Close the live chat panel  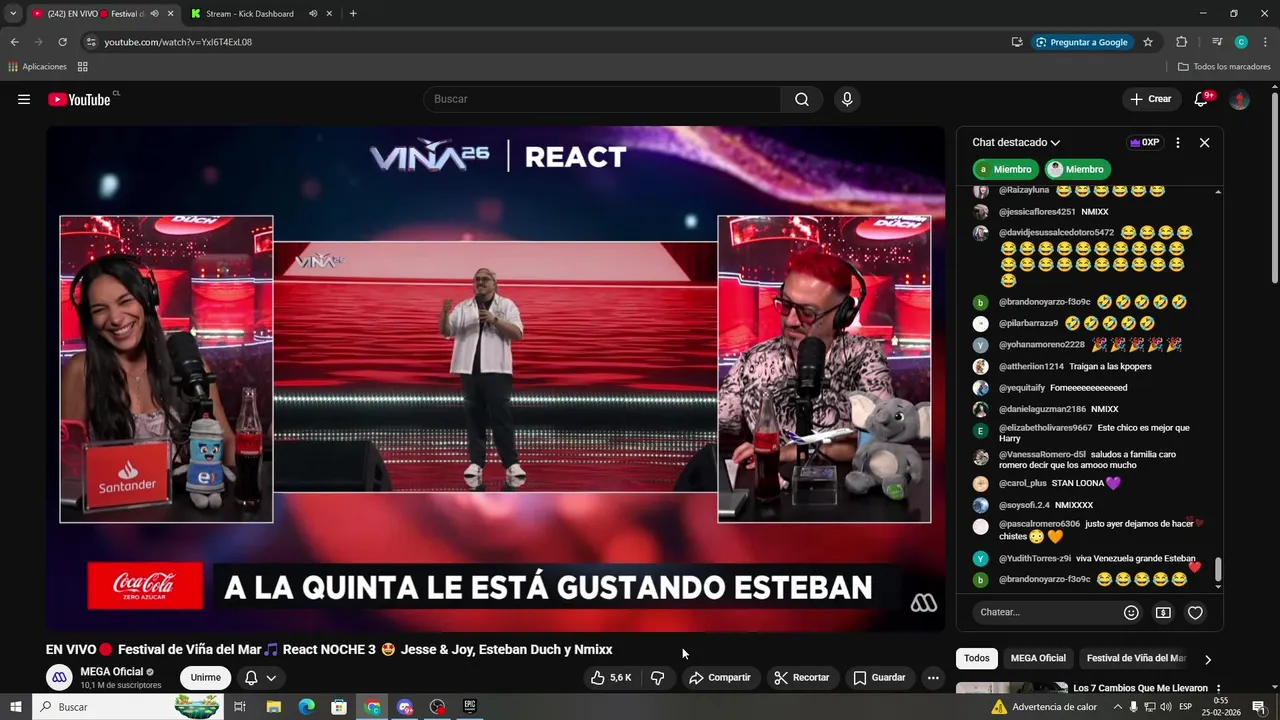click(1205, 143)
